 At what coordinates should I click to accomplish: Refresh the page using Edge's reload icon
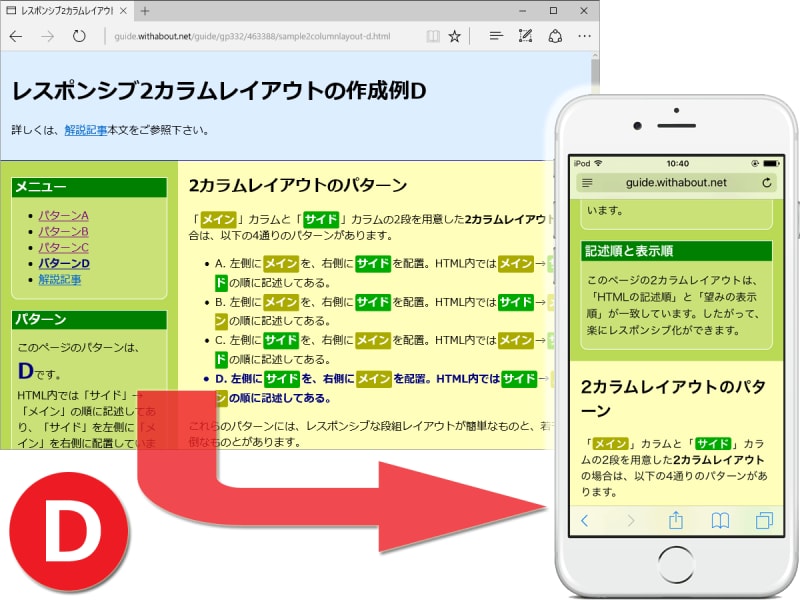pos(80,35)
